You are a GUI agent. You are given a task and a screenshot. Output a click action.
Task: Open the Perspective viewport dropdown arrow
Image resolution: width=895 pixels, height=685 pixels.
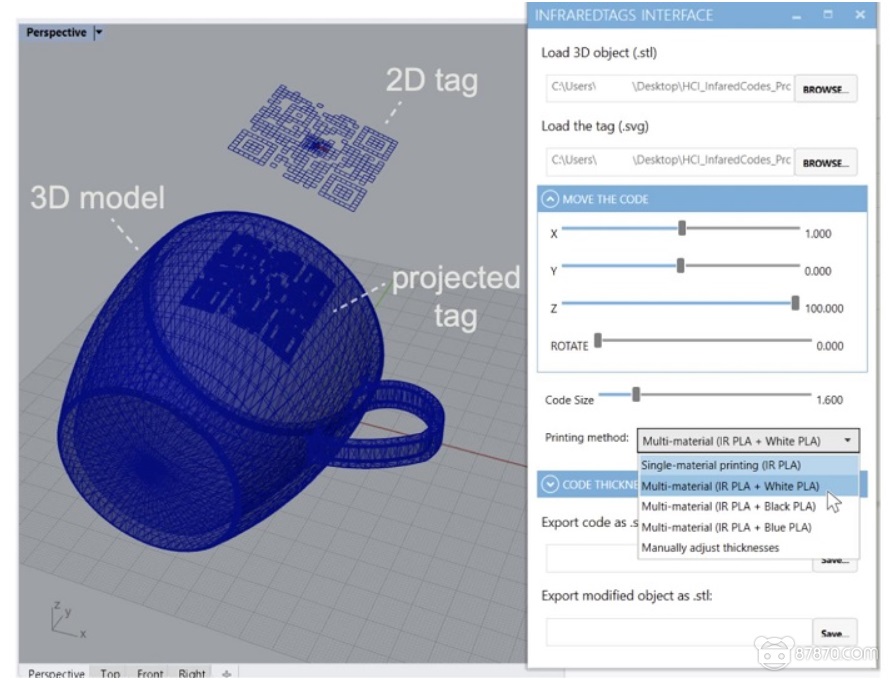pyautogui.click(x=98, y=33)
